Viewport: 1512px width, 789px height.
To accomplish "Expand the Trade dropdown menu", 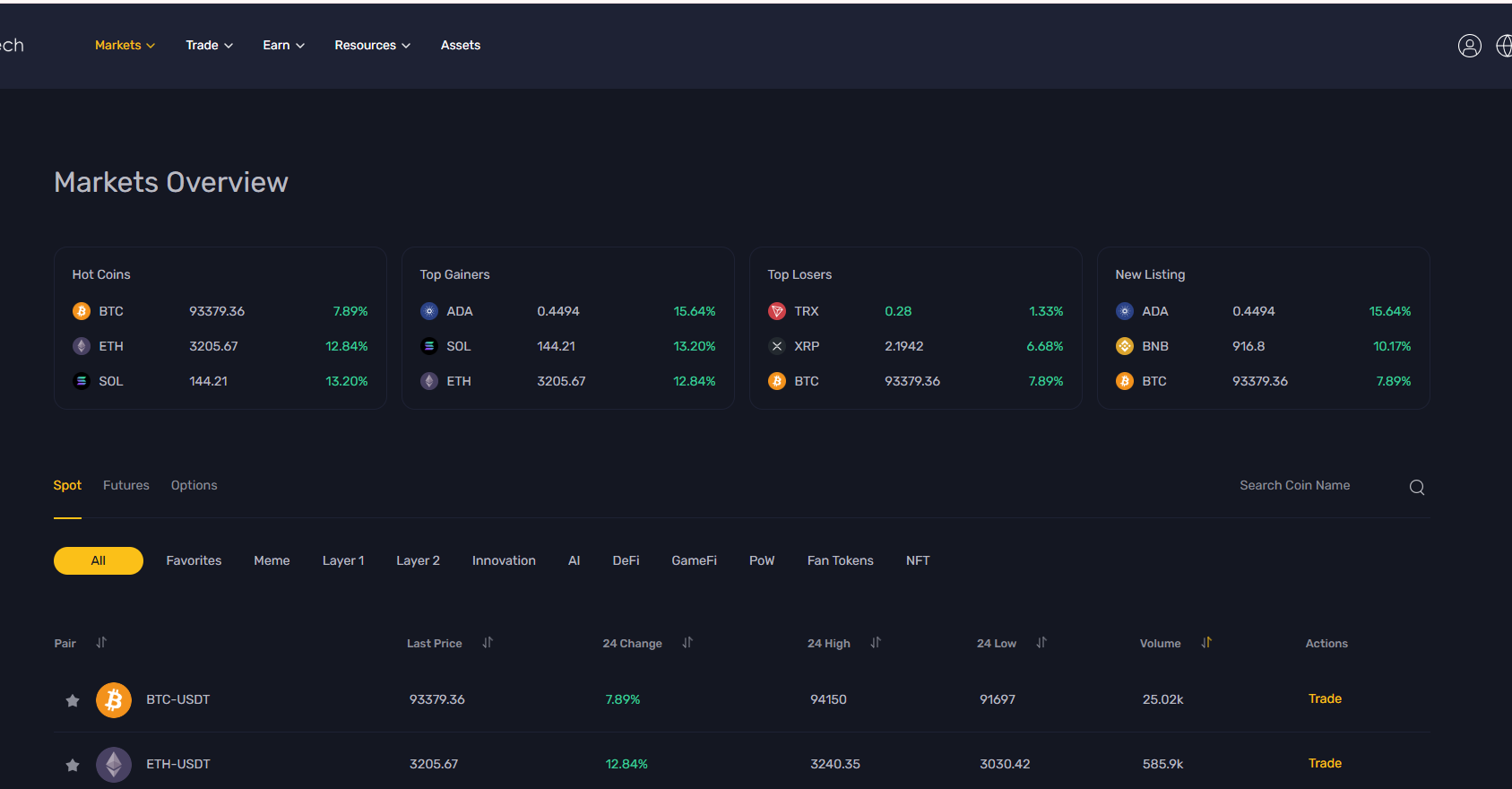I will pos(209,45).
